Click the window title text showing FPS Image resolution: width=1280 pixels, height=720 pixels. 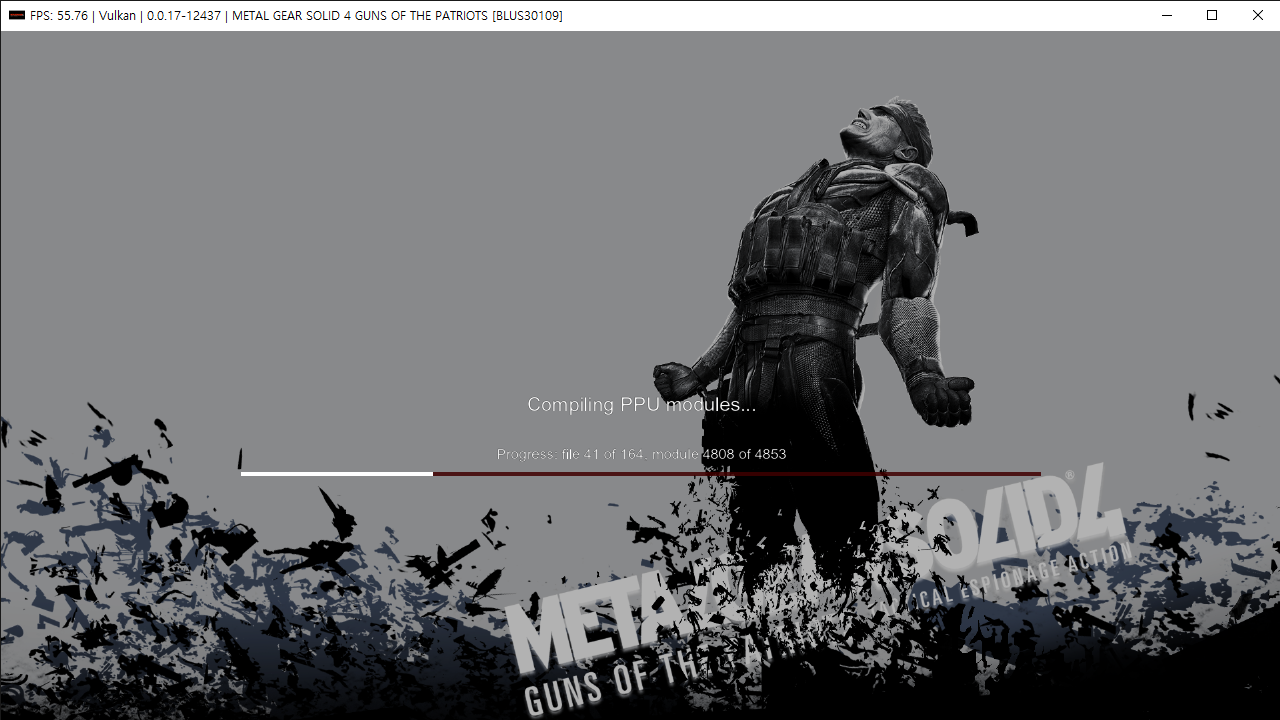(296, 15)
